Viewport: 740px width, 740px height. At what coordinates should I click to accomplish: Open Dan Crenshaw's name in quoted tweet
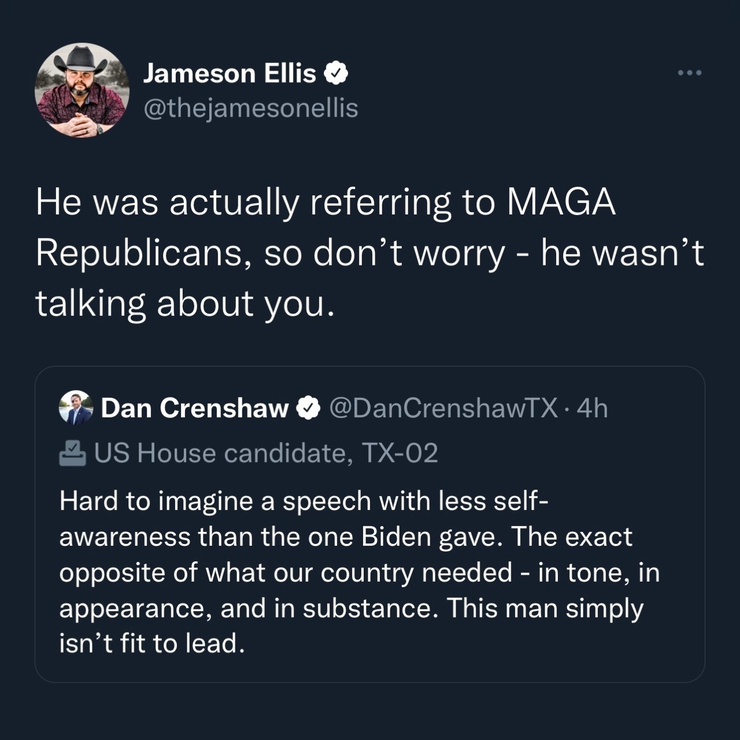194,408
